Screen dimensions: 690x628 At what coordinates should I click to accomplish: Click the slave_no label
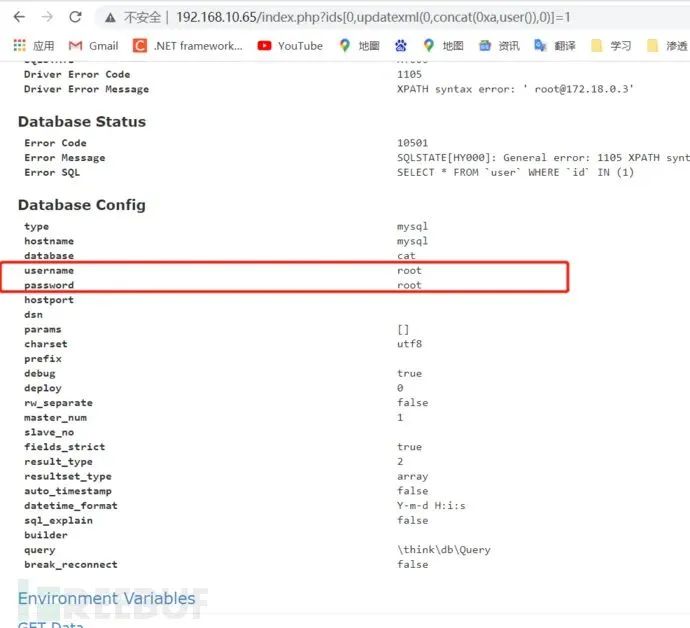49,432
